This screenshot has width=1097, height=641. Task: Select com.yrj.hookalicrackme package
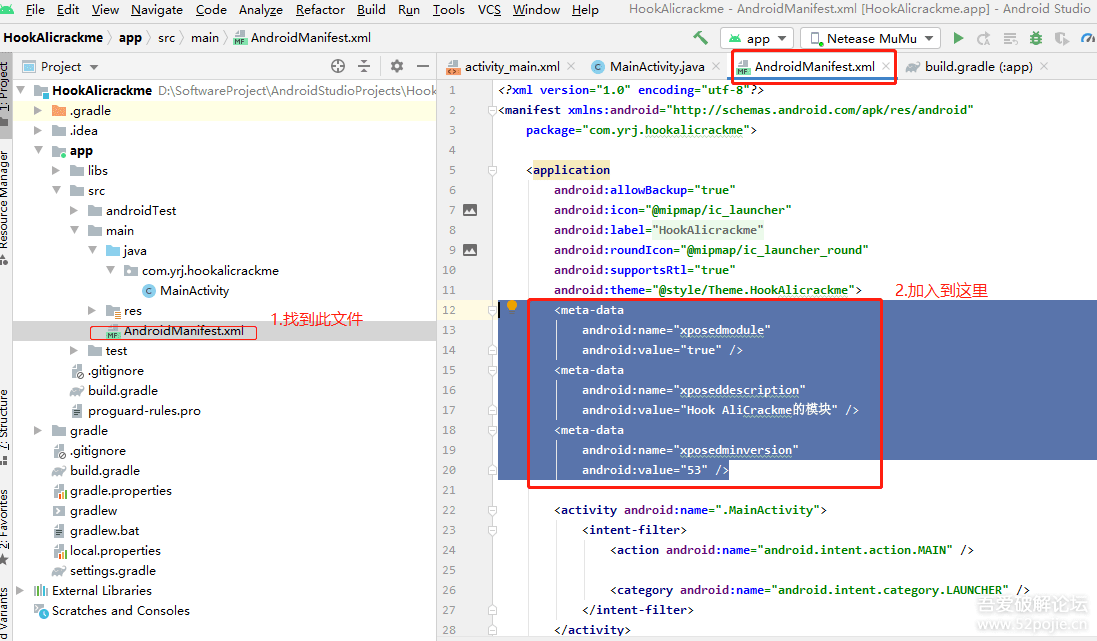[210, 271]
